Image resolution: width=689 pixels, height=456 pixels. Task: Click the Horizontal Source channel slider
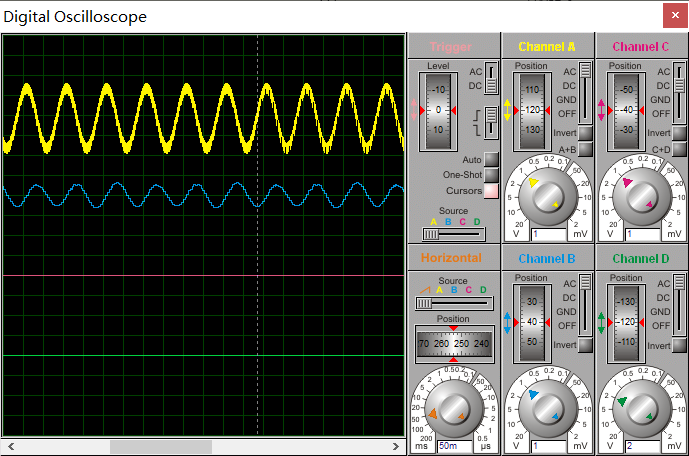click(454, 303)
